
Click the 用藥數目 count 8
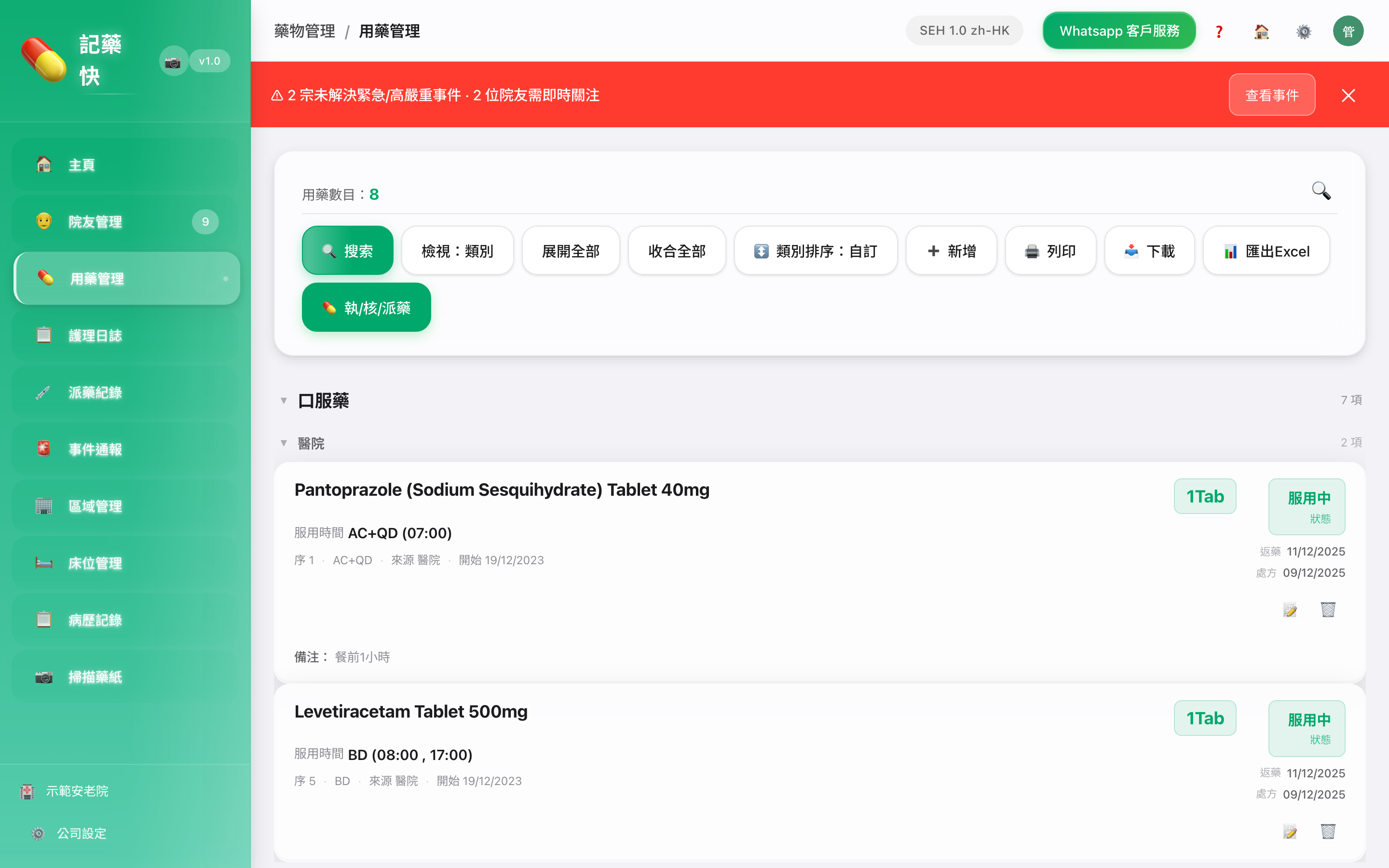374,195
